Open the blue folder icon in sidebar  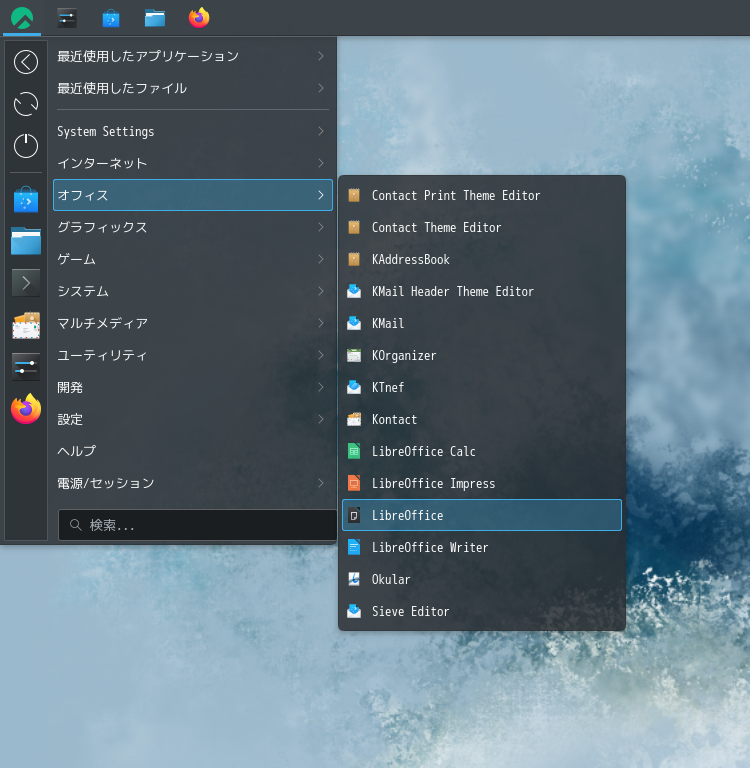(26, 240)
